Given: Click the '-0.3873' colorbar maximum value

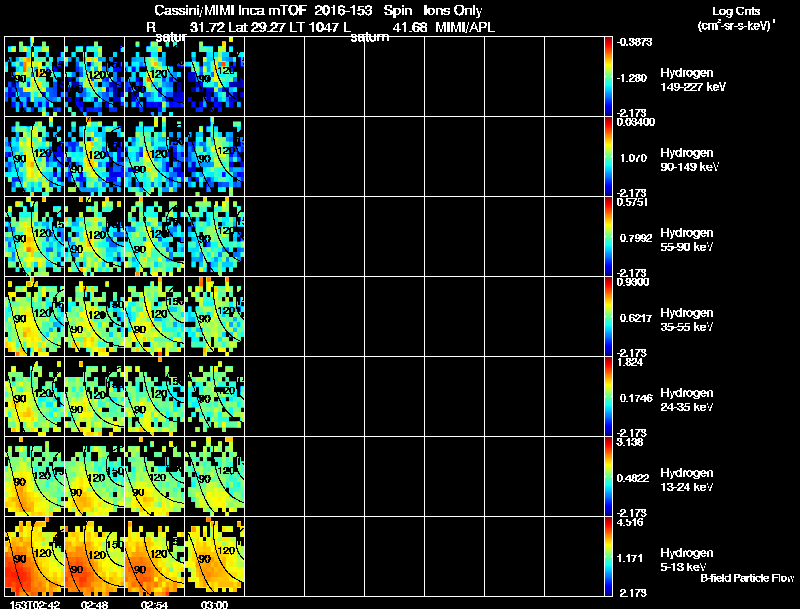Looking at the screenshot, I should tap(635, 42).
